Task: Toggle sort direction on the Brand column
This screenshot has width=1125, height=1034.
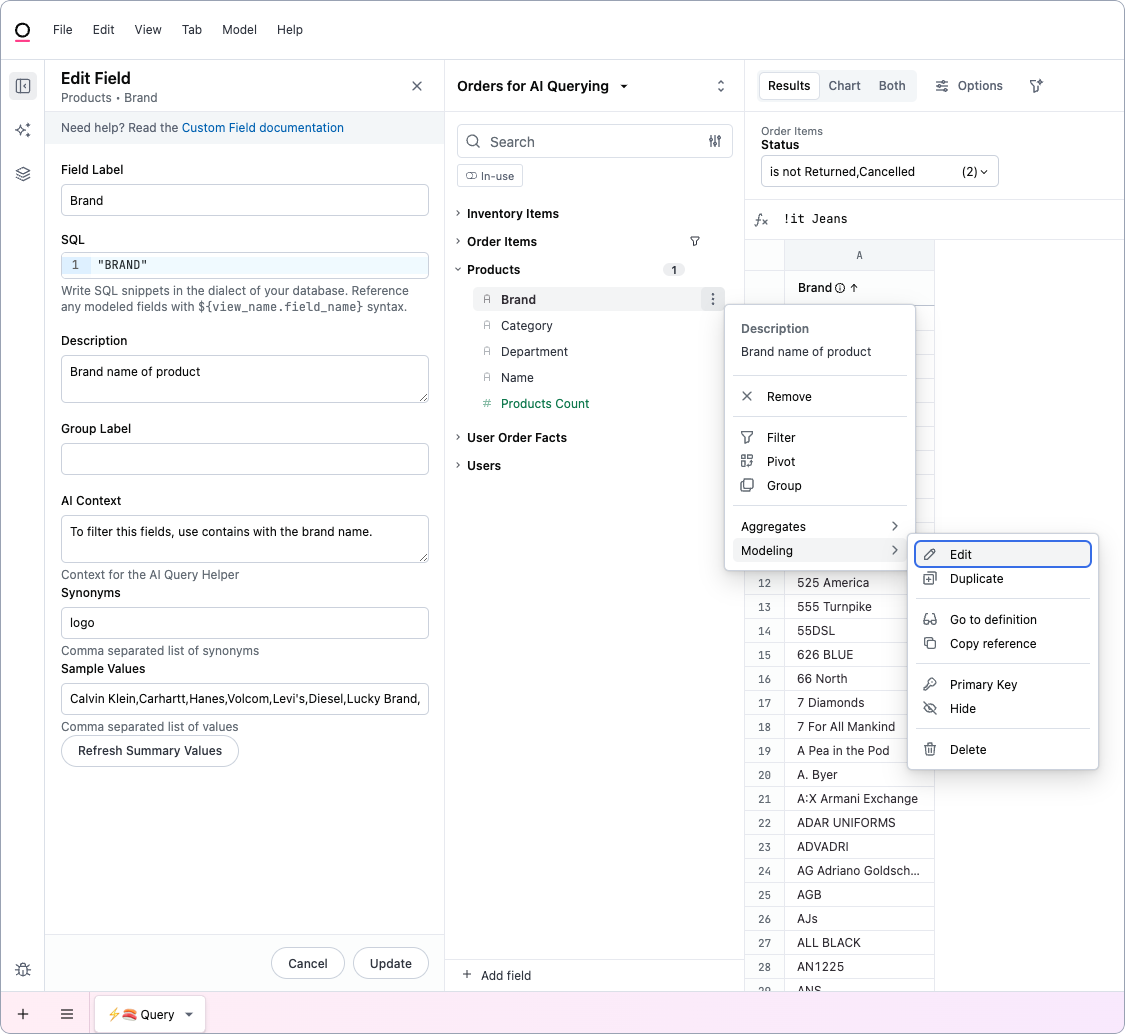Action: pyautogui.click(x=856, y=287)
